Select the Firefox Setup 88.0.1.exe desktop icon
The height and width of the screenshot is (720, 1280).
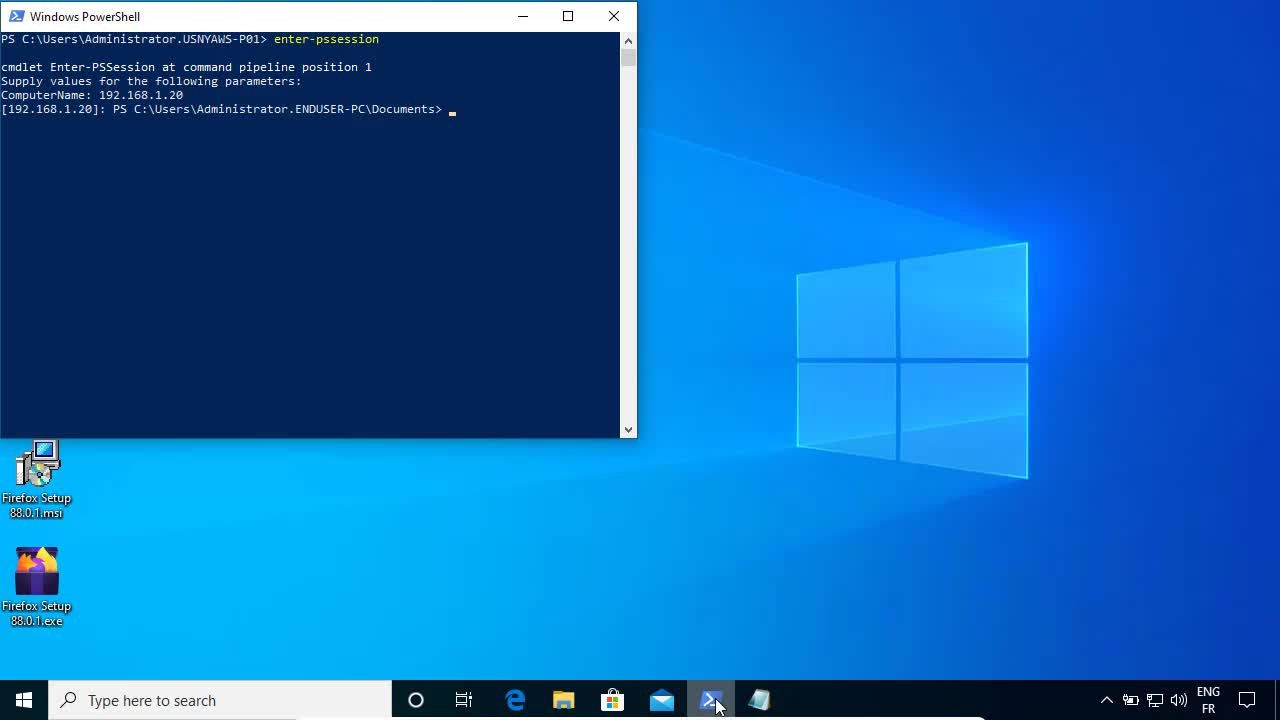point(37,578)
